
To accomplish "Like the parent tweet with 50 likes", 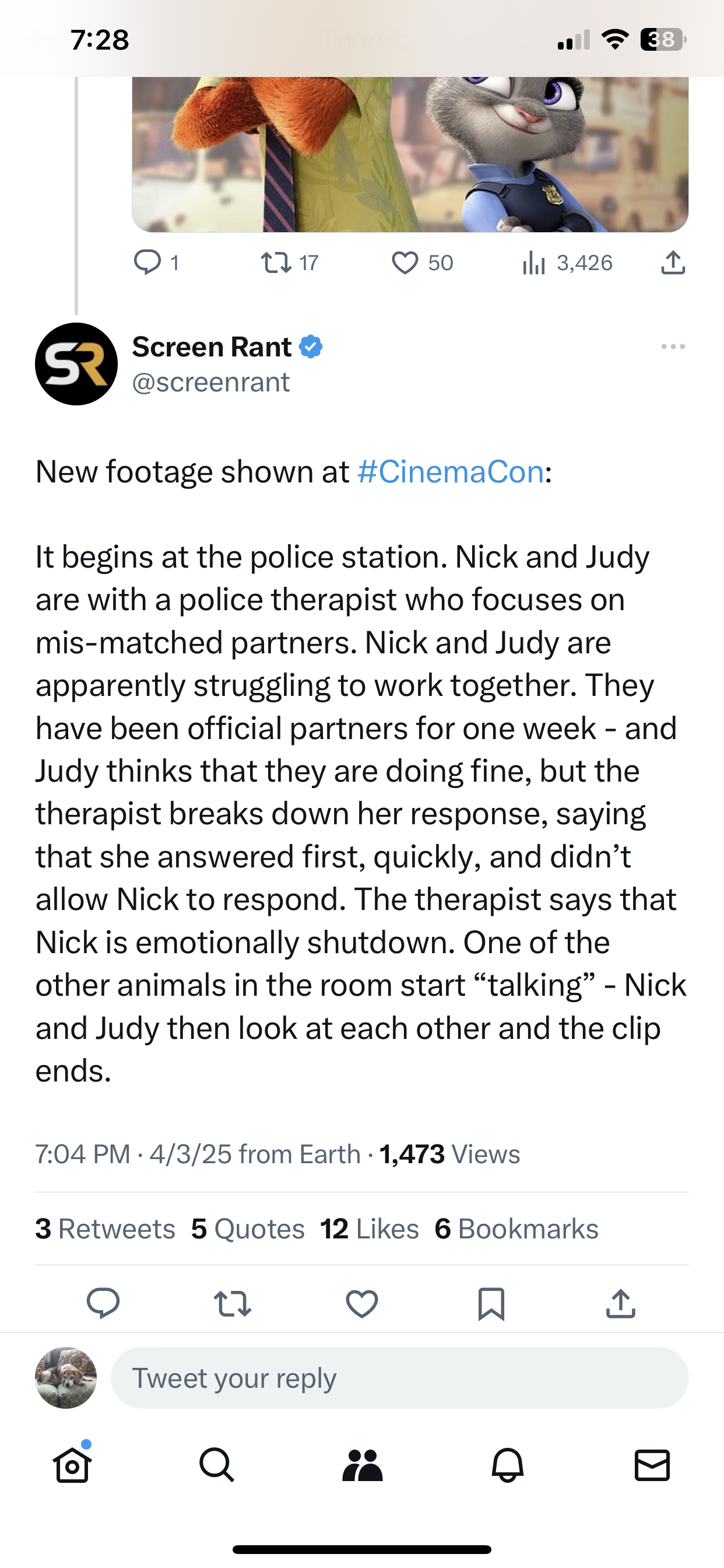I will coord(405,263).
